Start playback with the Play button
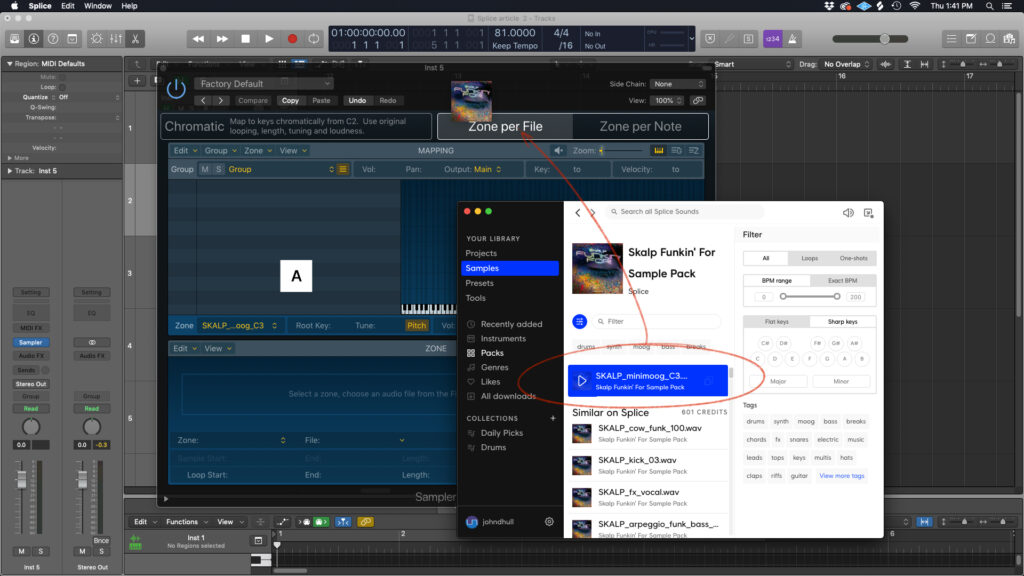1024x576 pixels. pos(269,39)
